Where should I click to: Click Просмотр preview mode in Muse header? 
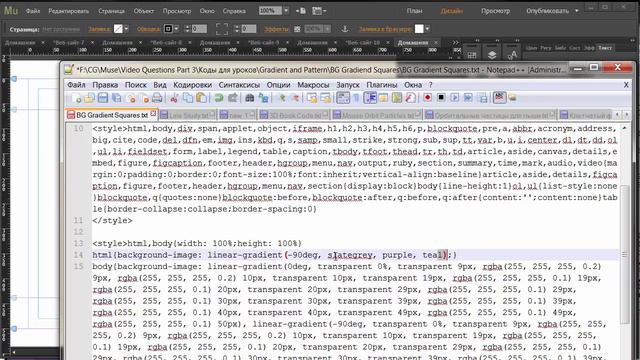point(496,11)
